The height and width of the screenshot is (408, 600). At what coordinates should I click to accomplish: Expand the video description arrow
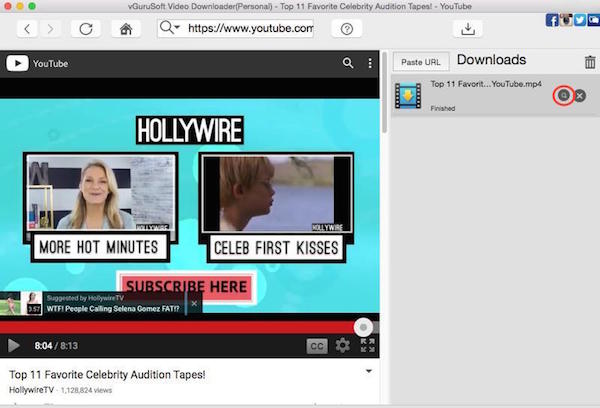pos(368,371)
